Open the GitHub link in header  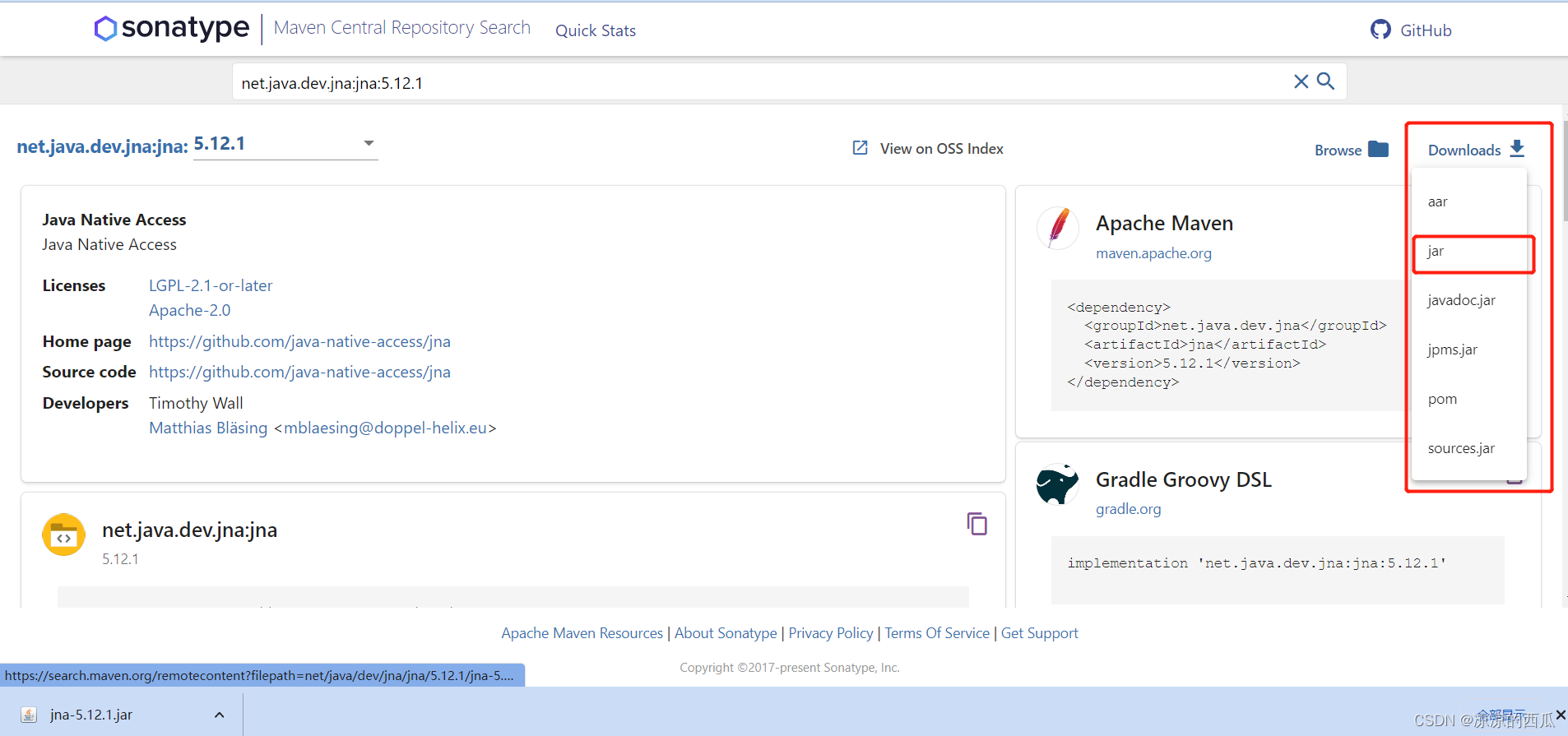point(1412,30)
